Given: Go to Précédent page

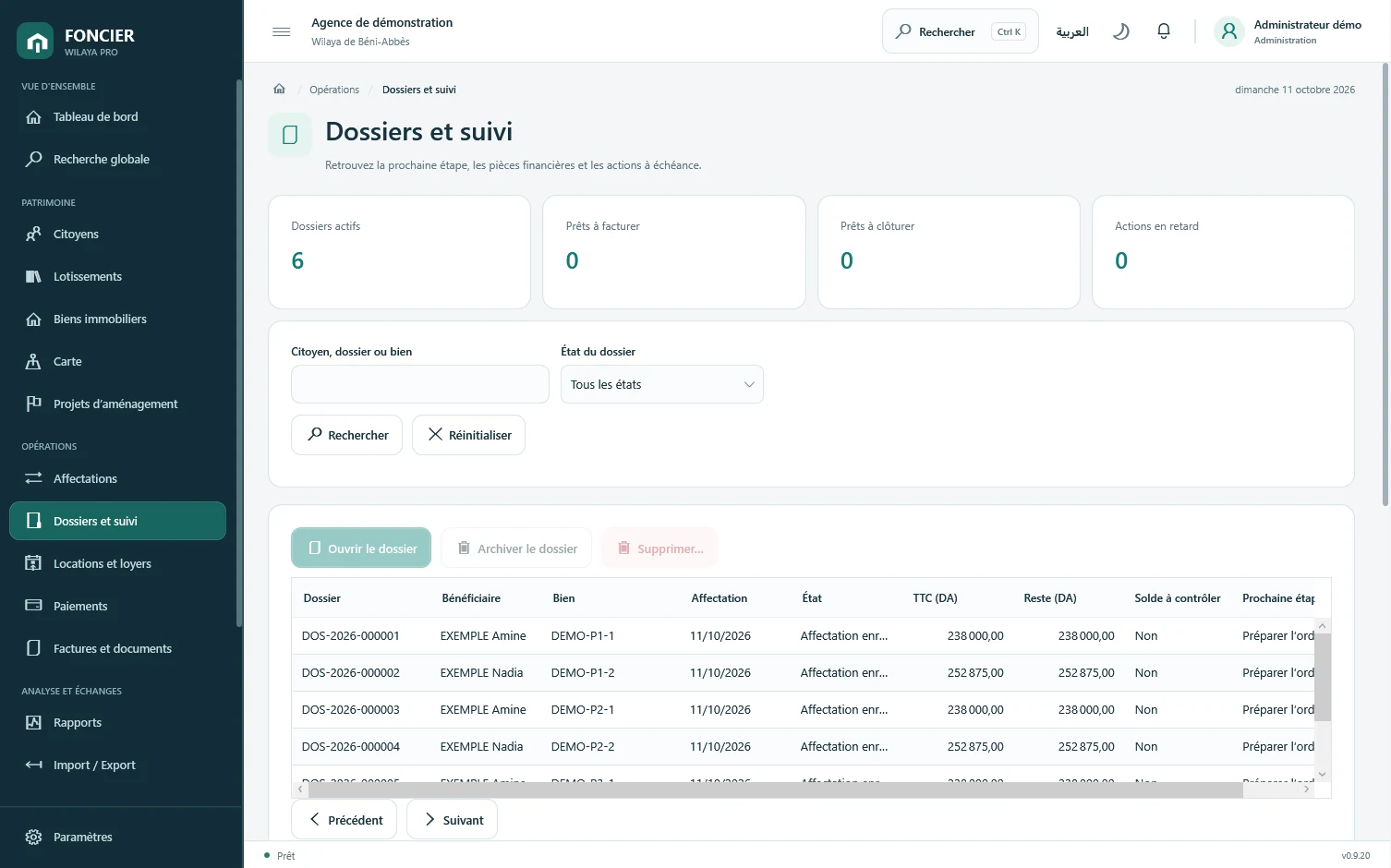Looking at the screenshot, I should pos(344,820).
